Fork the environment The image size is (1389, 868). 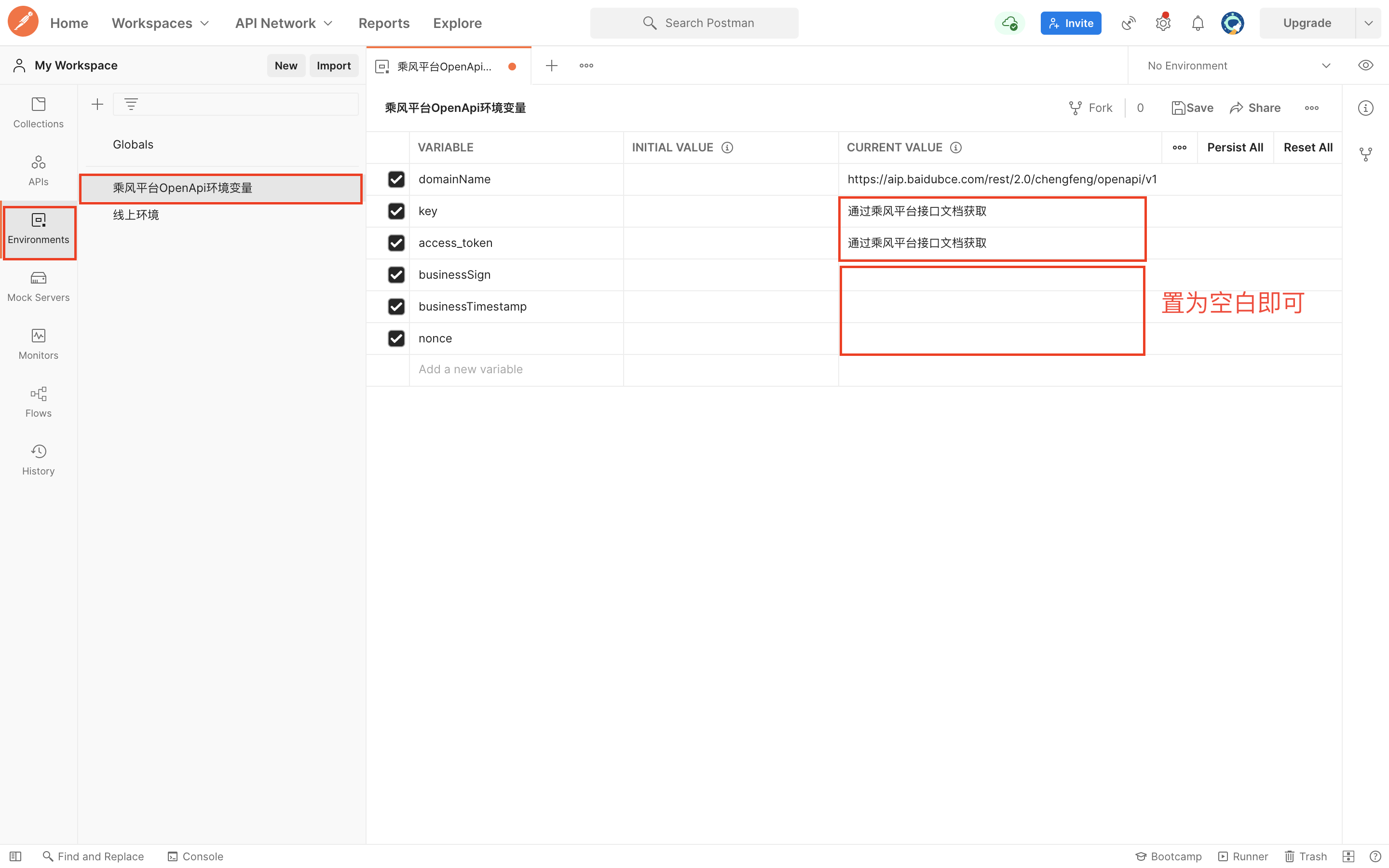[x=1090, y=108]
